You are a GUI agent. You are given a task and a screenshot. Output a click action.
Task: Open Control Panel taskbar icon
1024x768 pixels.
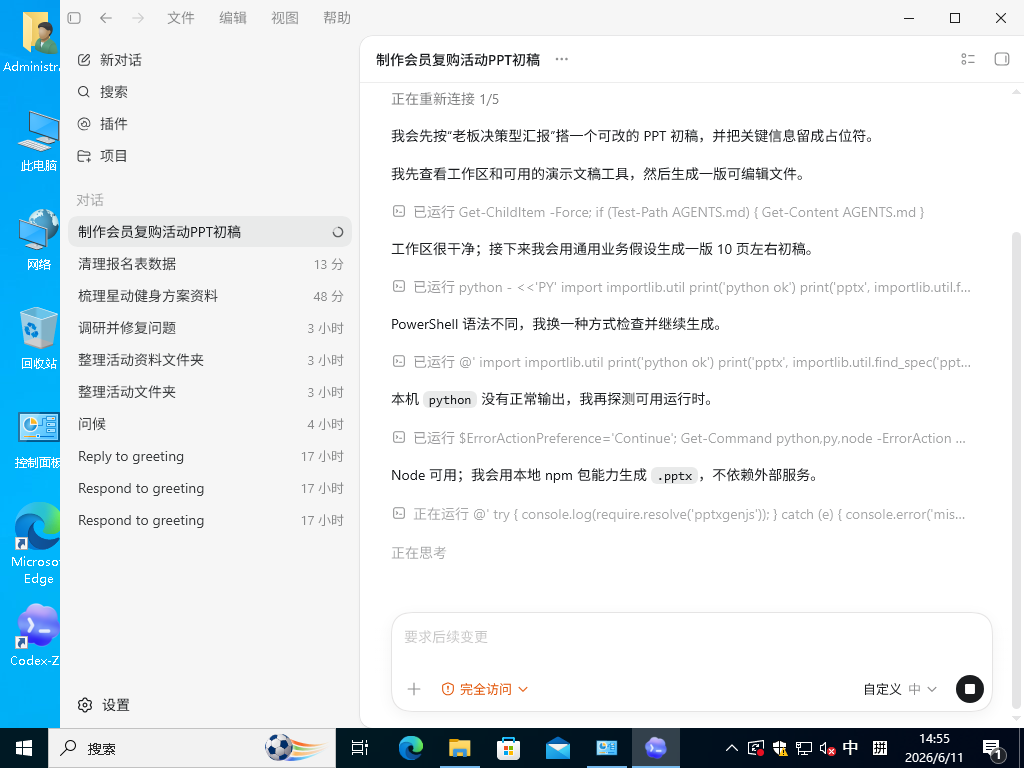click(607, 748)
